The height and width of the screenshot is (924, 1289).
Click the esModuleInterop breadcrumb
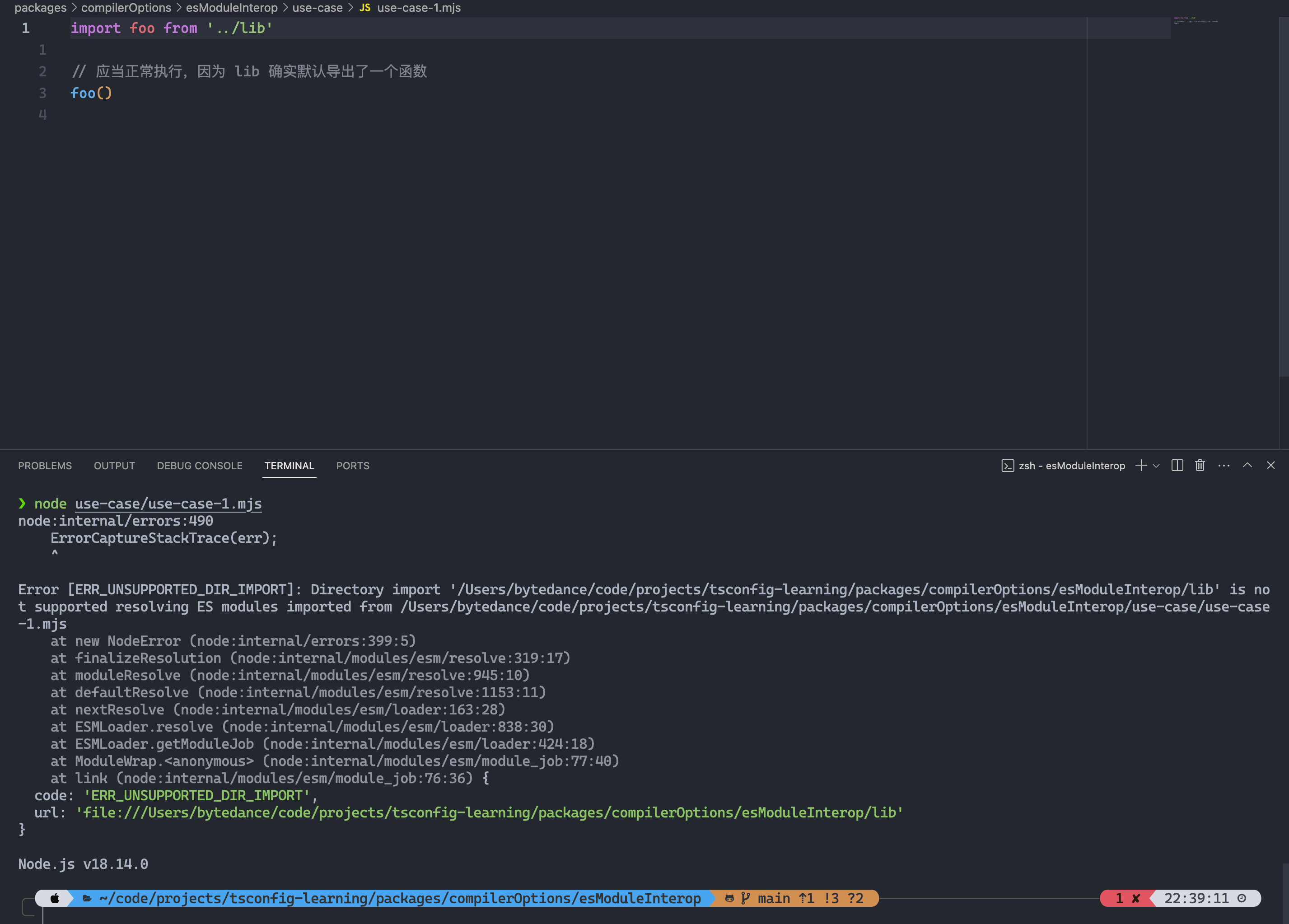[232, 7]
